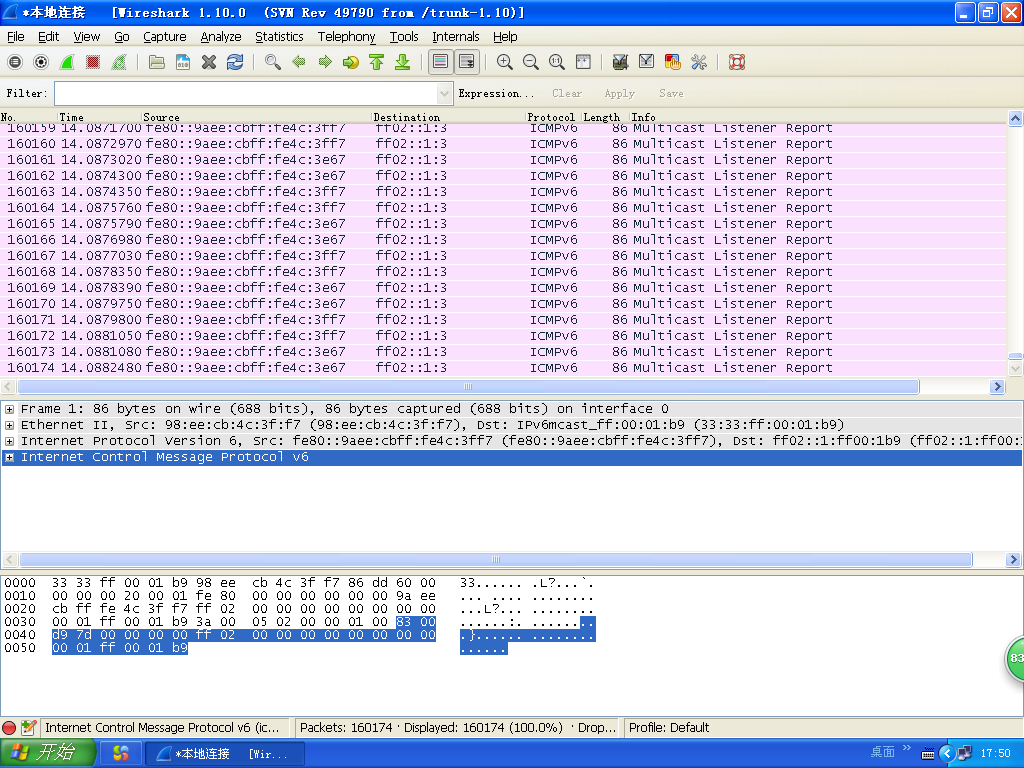Viewport: 1024px width, 768px height.
Task: Packet details horizontal scrollbar thumb
Action: pos(496,560)
